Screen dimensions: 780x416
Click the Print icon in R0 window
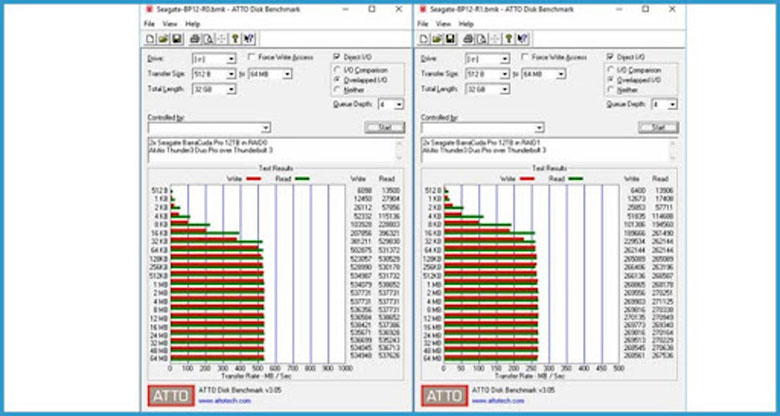coord(195,39)
